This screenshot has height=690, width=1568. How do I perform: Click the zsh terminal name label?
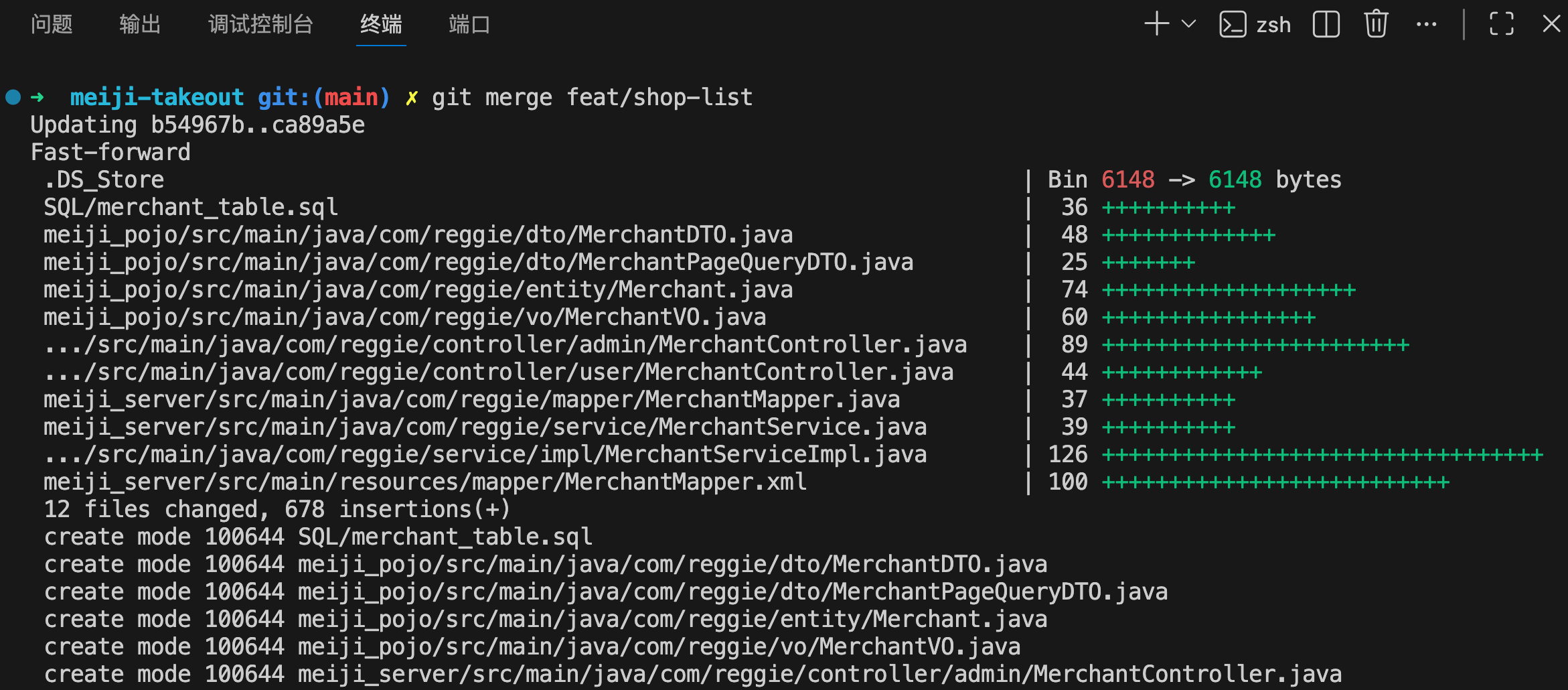[x=1273, y=25]
